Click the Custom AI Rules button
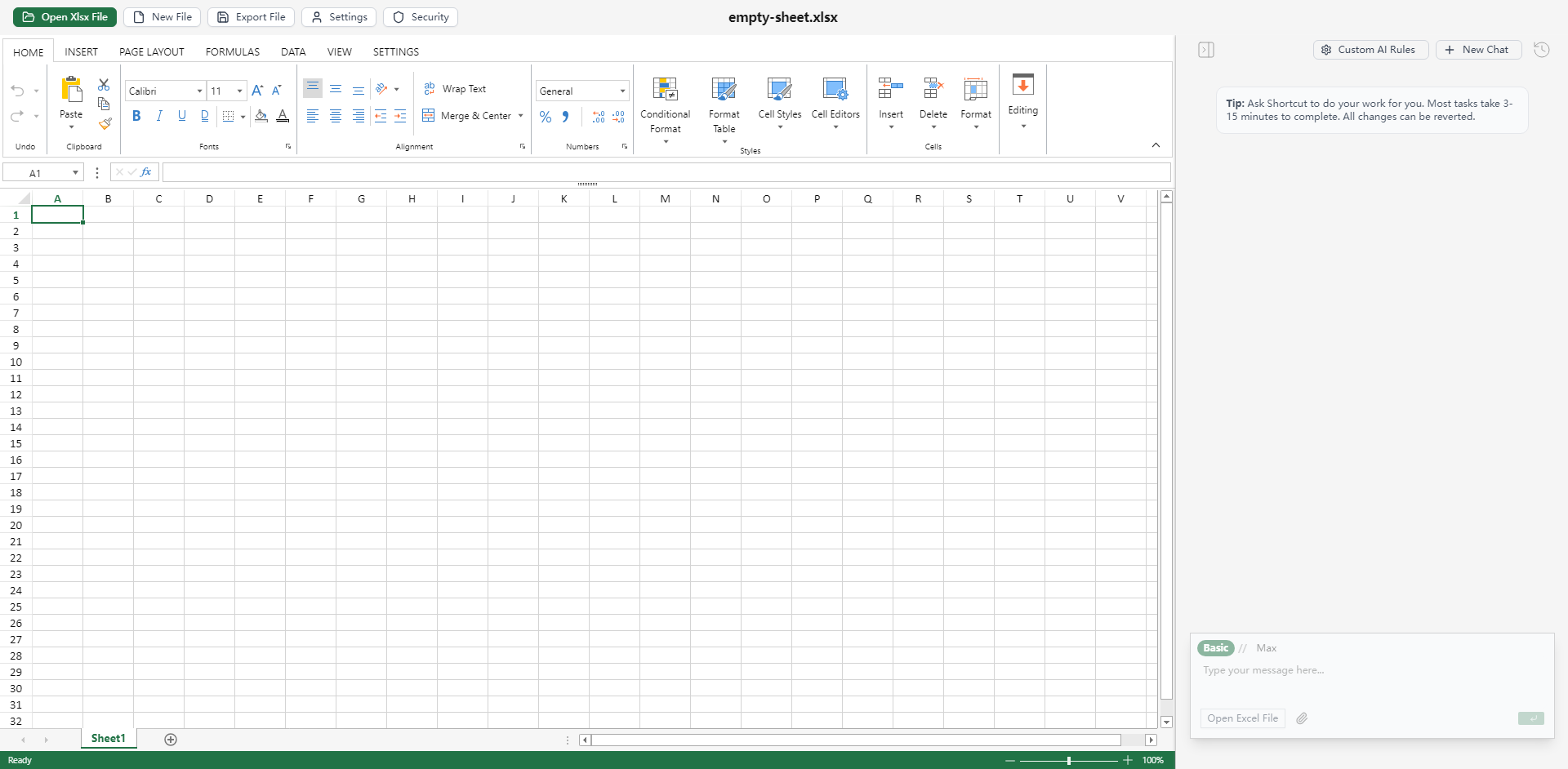1568x769 pixels. pyautogui.click(x=1370, y=50)
